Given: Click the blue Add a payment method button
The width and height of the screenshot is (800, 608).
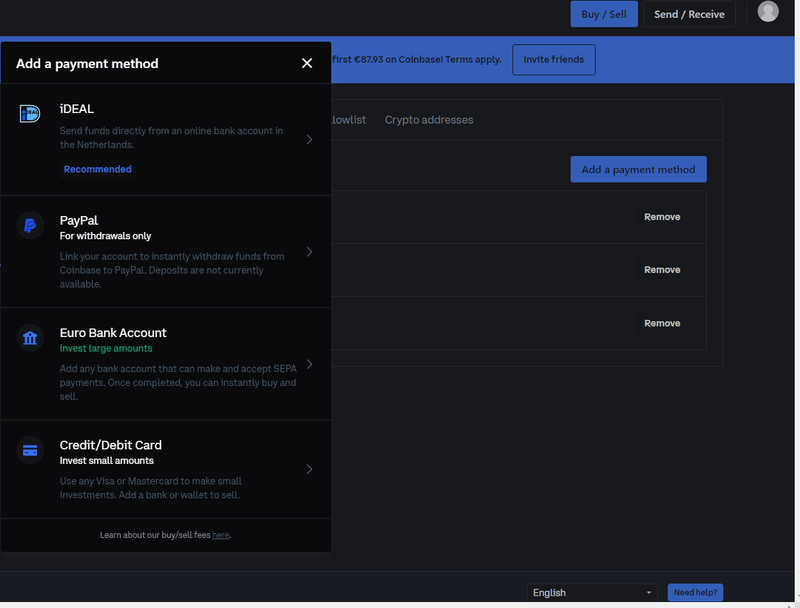Looking at the screenshot, I should click(x=638, y=169).
